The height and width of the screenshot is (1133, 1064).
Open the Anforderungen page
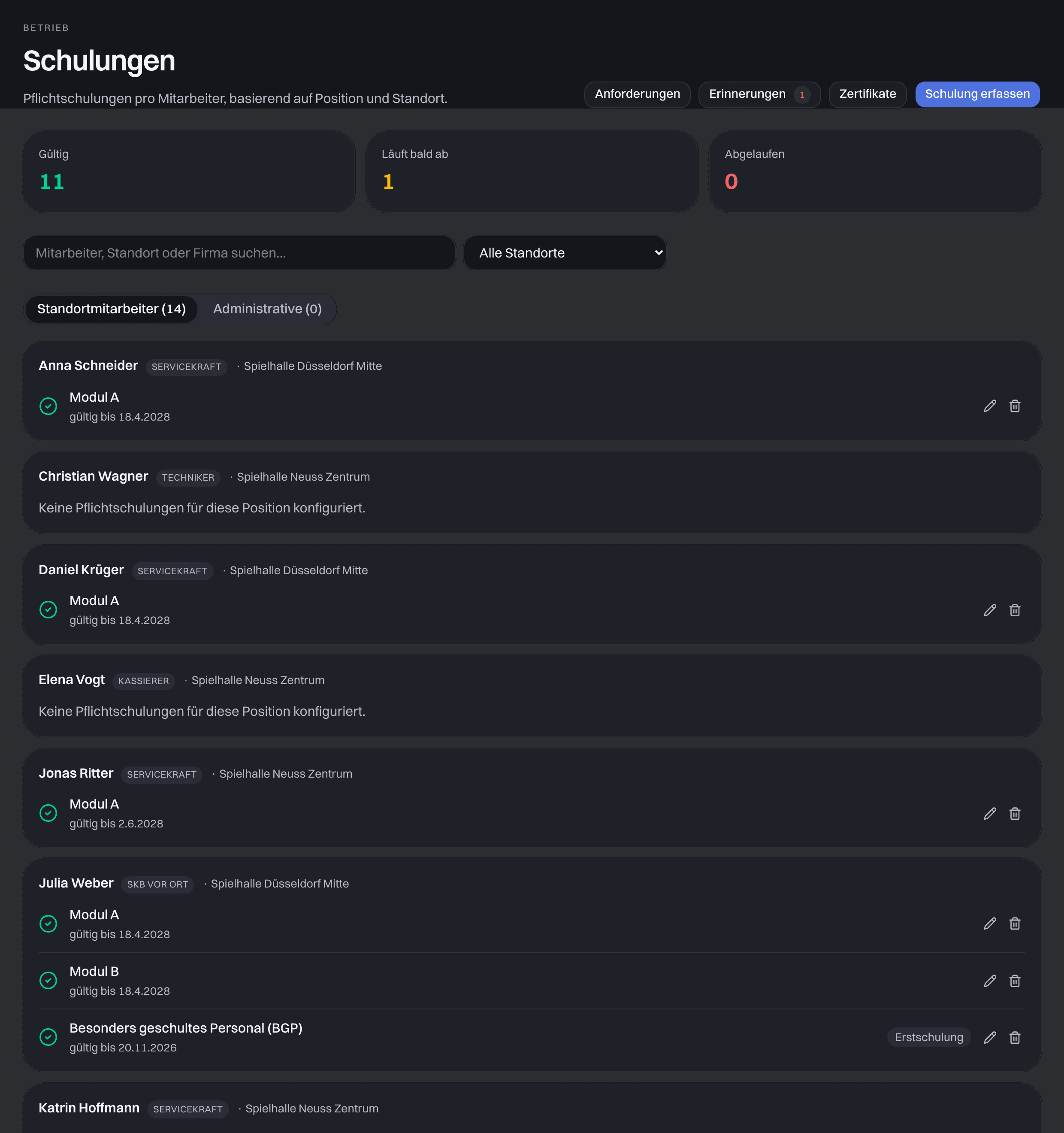(638, 94)
